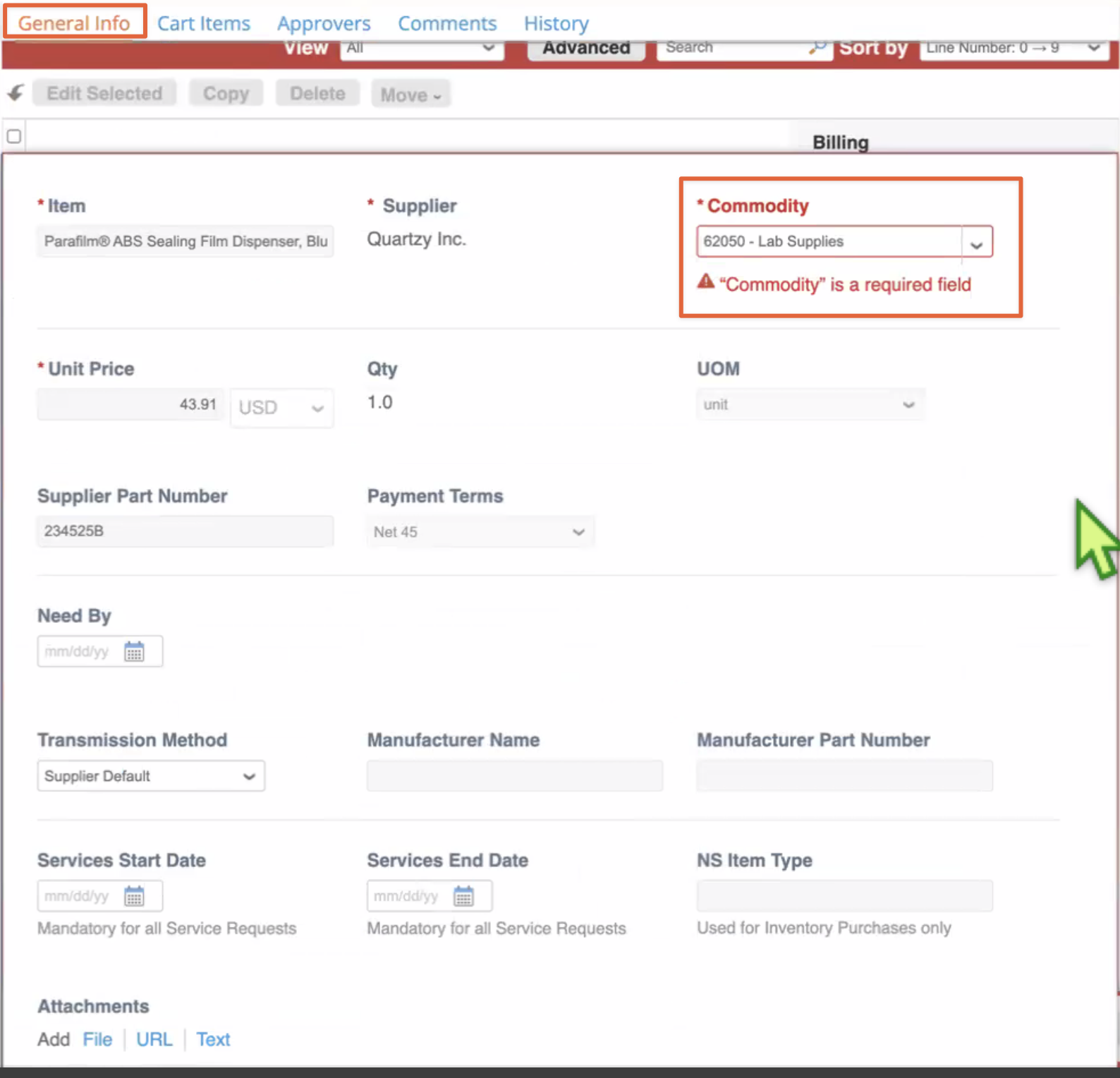Toggle the select-all checkbox

[14, 136]
